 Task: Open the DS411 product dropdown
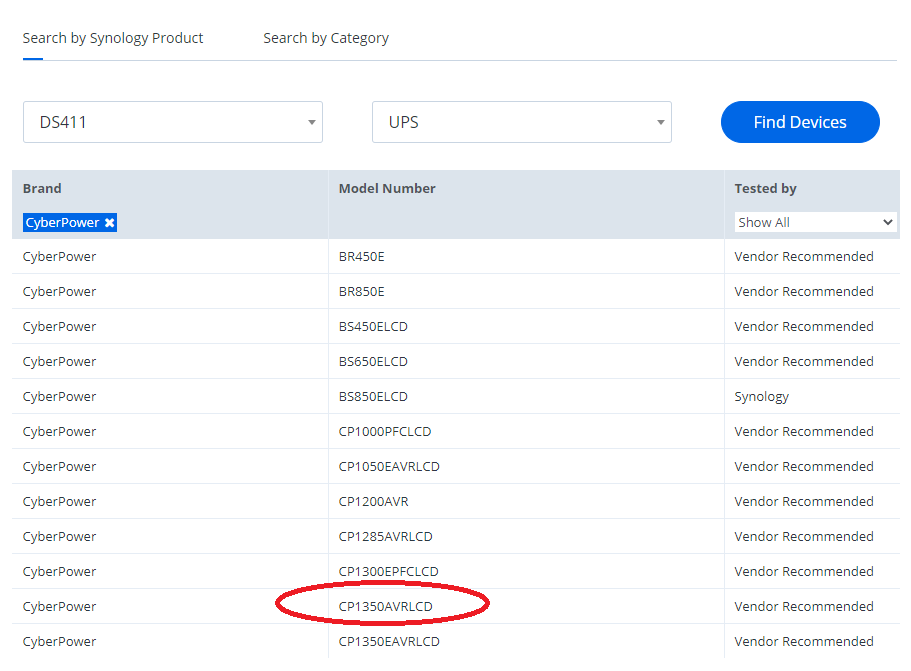(173, 122)
